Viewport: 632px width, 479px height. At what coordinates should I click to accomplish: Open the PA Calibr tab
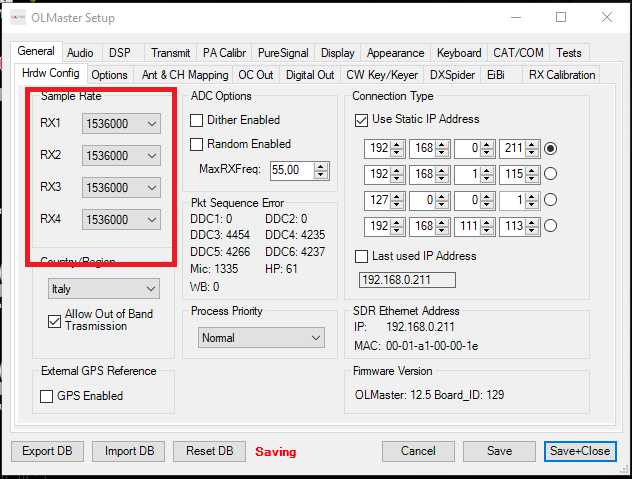(x=224, y=53)
